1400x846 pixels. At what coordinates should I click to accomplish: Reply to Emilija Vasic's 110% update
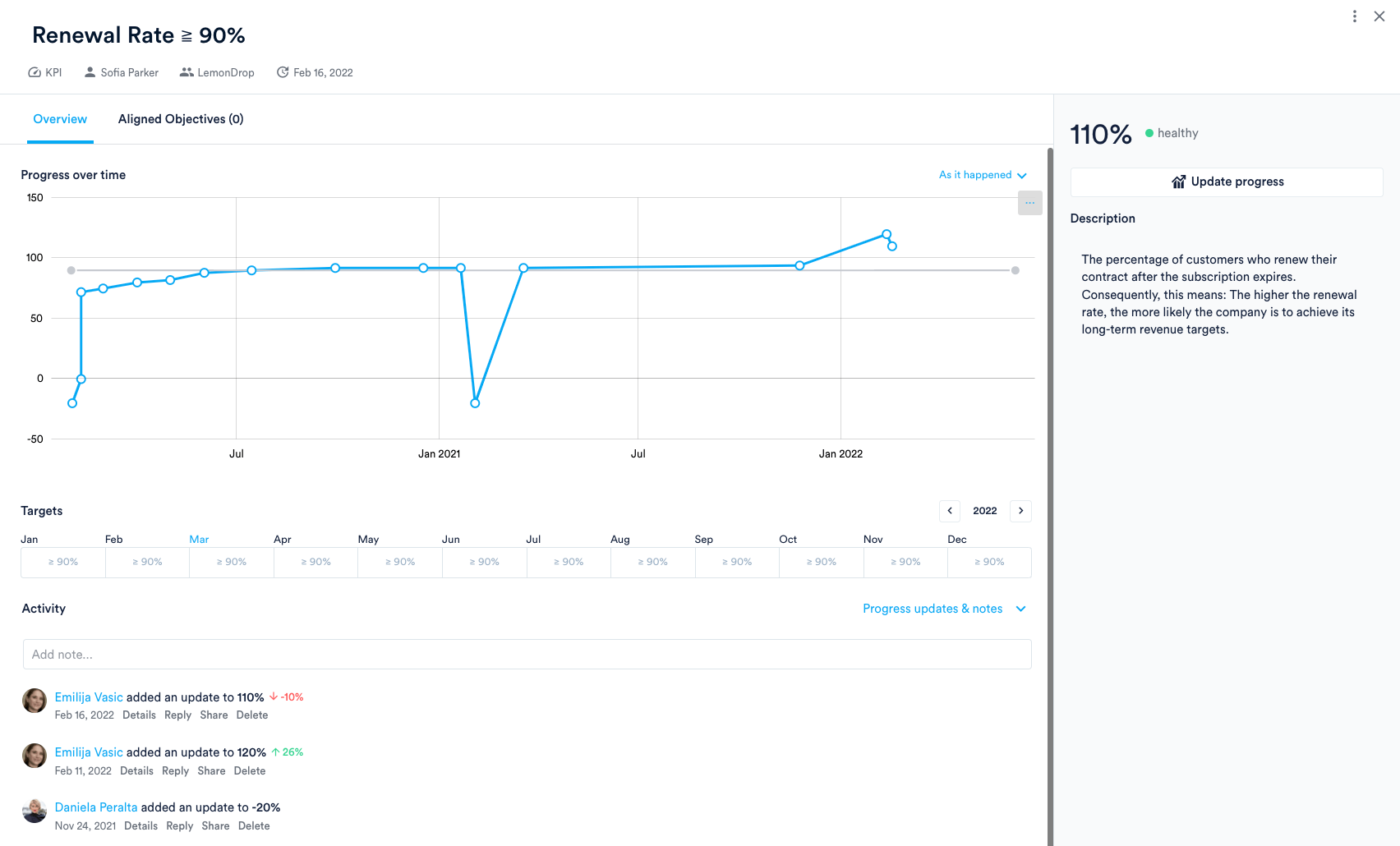(177, 715)
